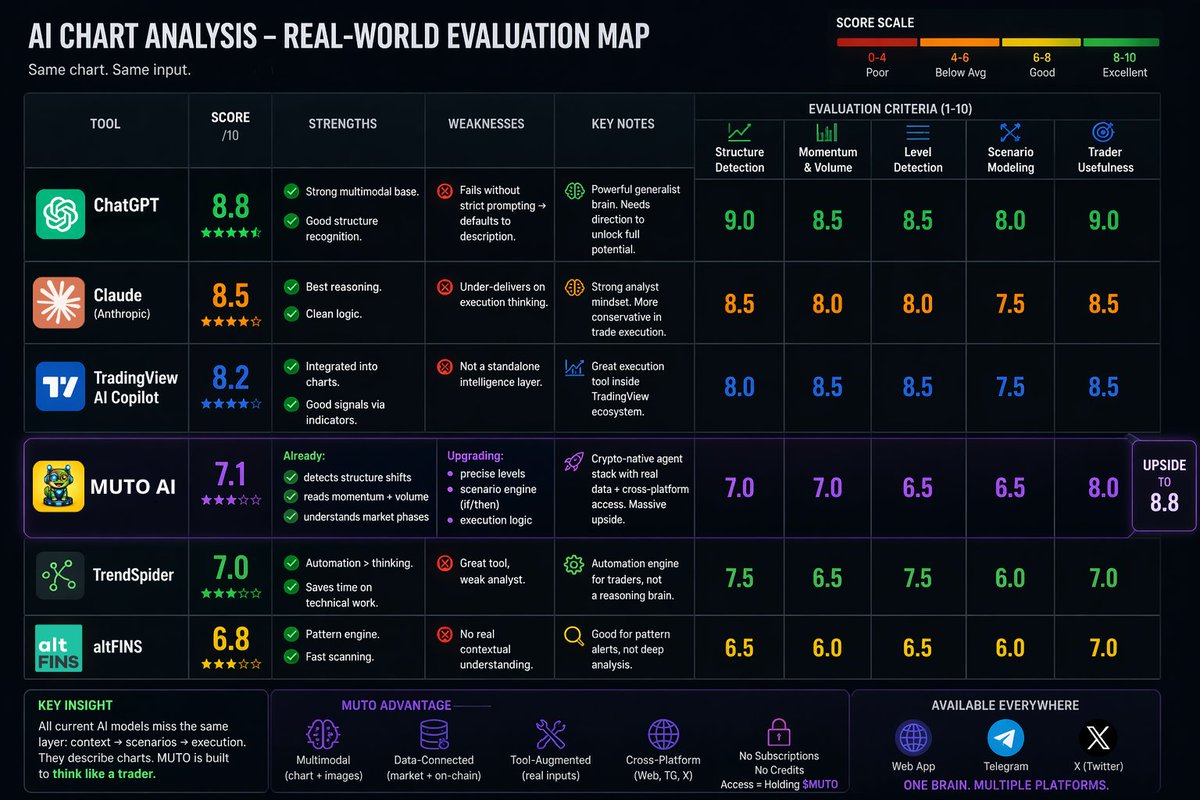
Task: Click the check beside 'Automation > thinking.'
Action: (x=291, y=563)
